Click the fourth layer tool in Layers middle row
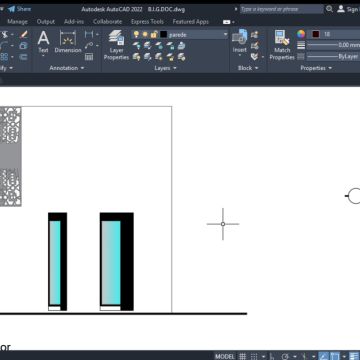The height and width of the screenshot is (360, 360). click(x=170, y=46)
